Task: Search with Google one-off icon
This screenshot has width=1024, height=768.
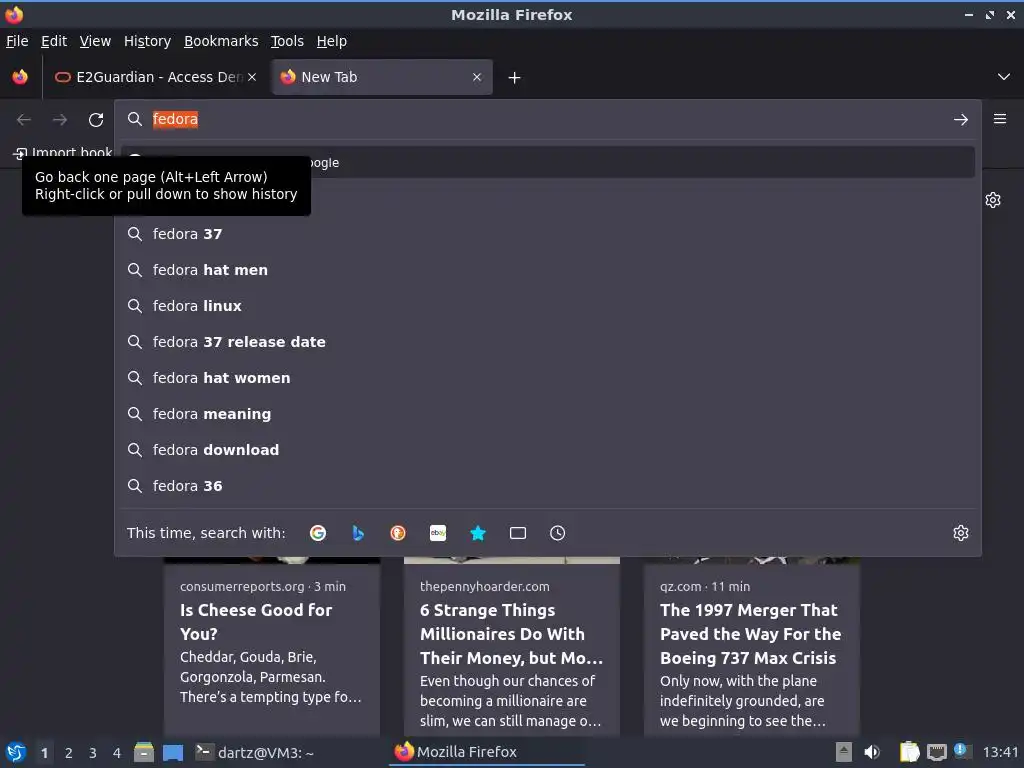Action: point(318,533)
